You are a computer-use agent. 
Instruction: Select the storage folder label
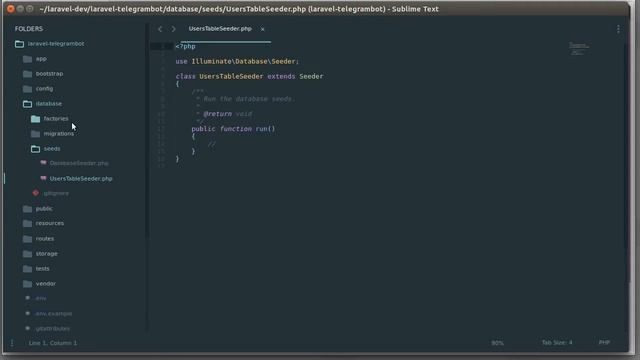coord(47,253)
